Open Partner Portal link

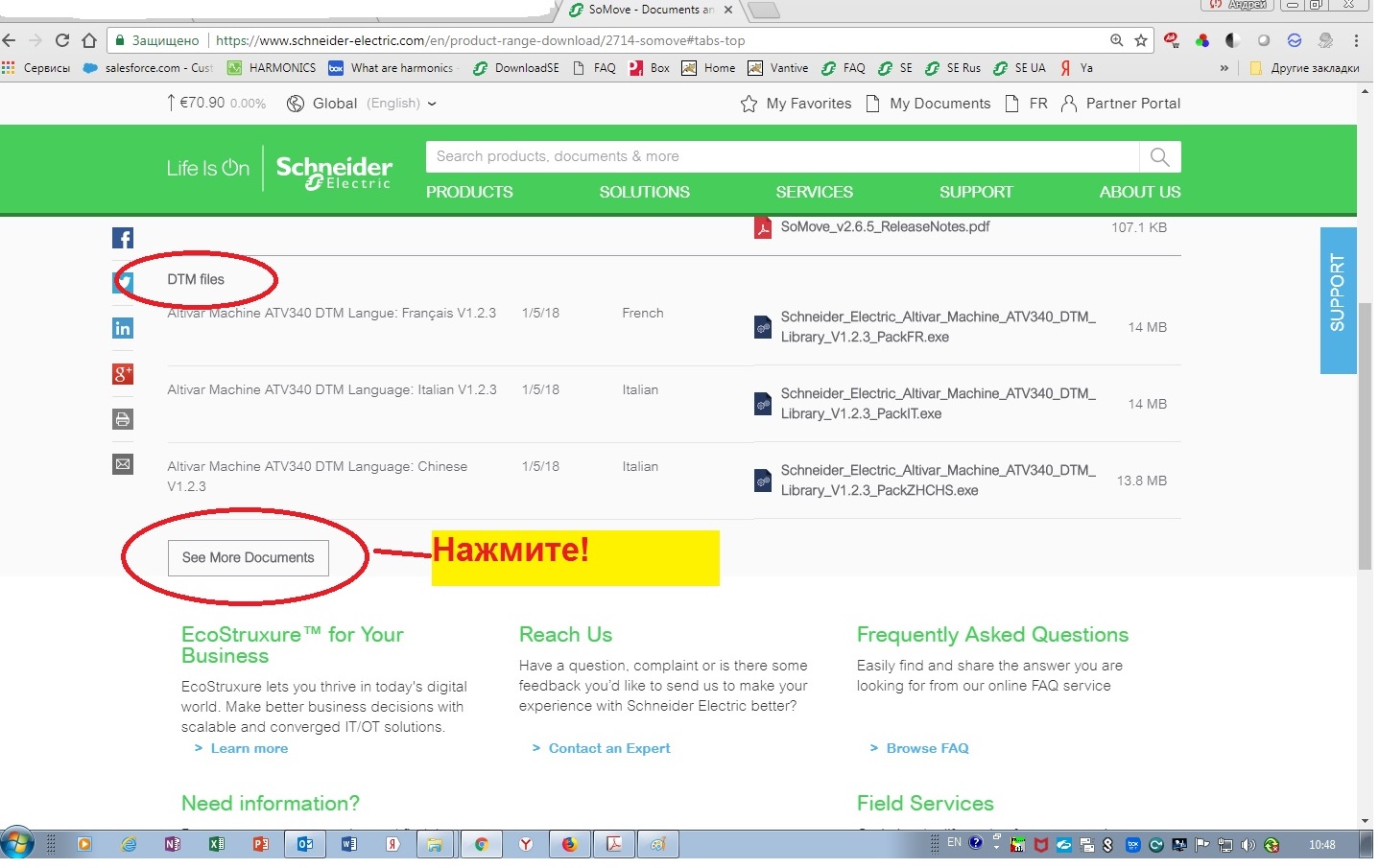point(1121,104)
